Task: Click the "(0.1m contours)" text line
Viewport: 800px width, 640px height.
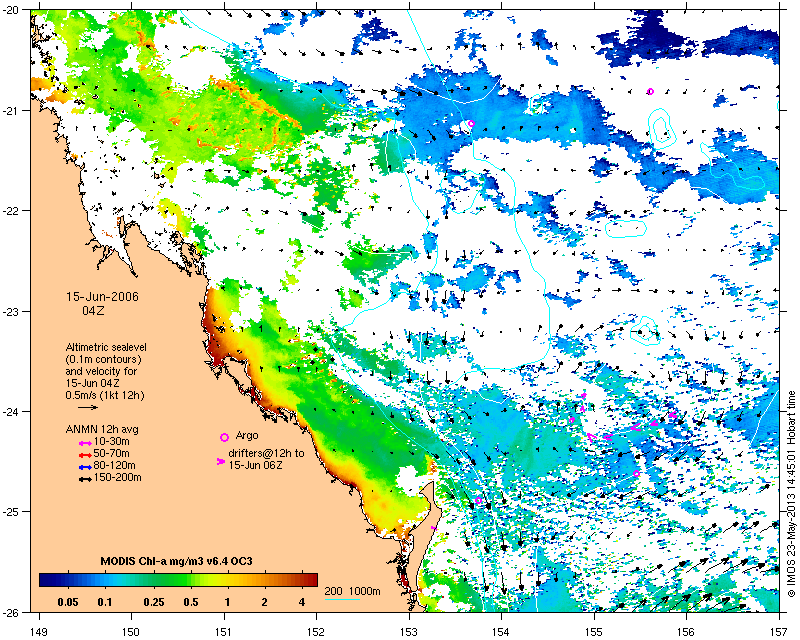Action: click(104, 359)
